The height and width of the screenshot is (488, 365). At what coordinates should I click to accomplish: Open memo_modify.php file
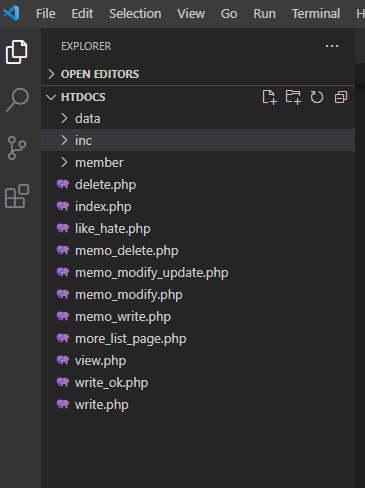pyautogui.click(x=129, y=295)
